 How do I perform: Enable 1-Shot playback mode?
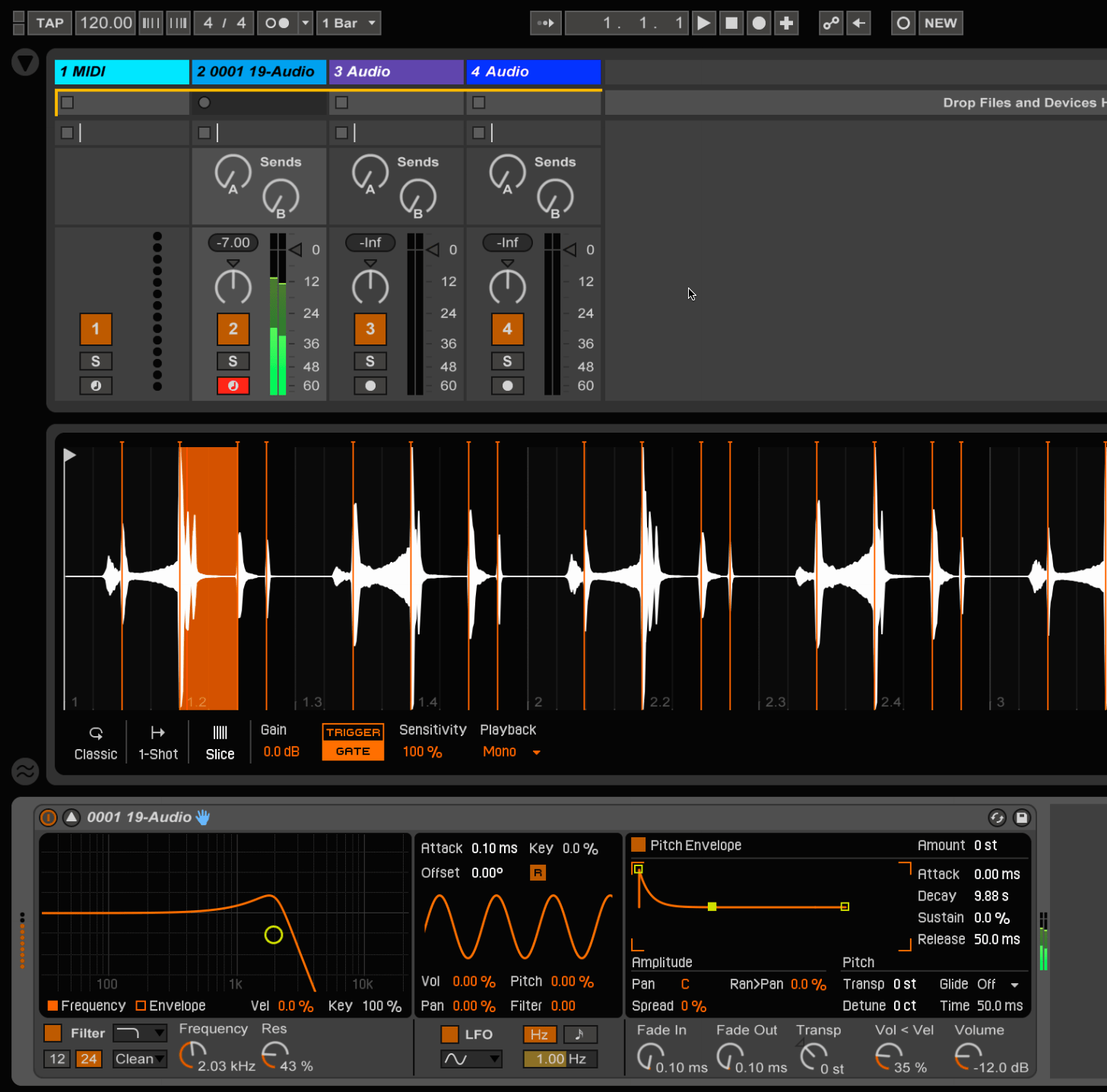point(157,741)
